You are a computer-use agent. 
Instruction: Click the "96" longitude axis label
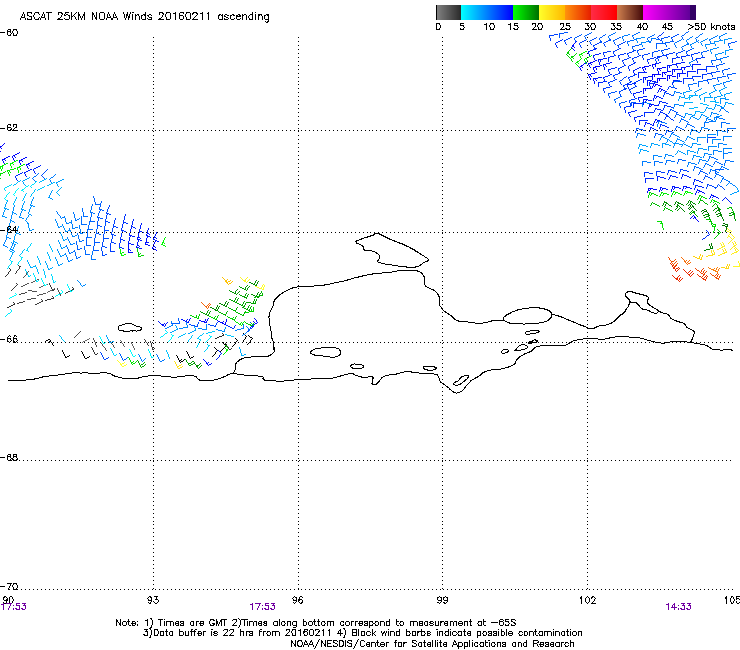297,600
